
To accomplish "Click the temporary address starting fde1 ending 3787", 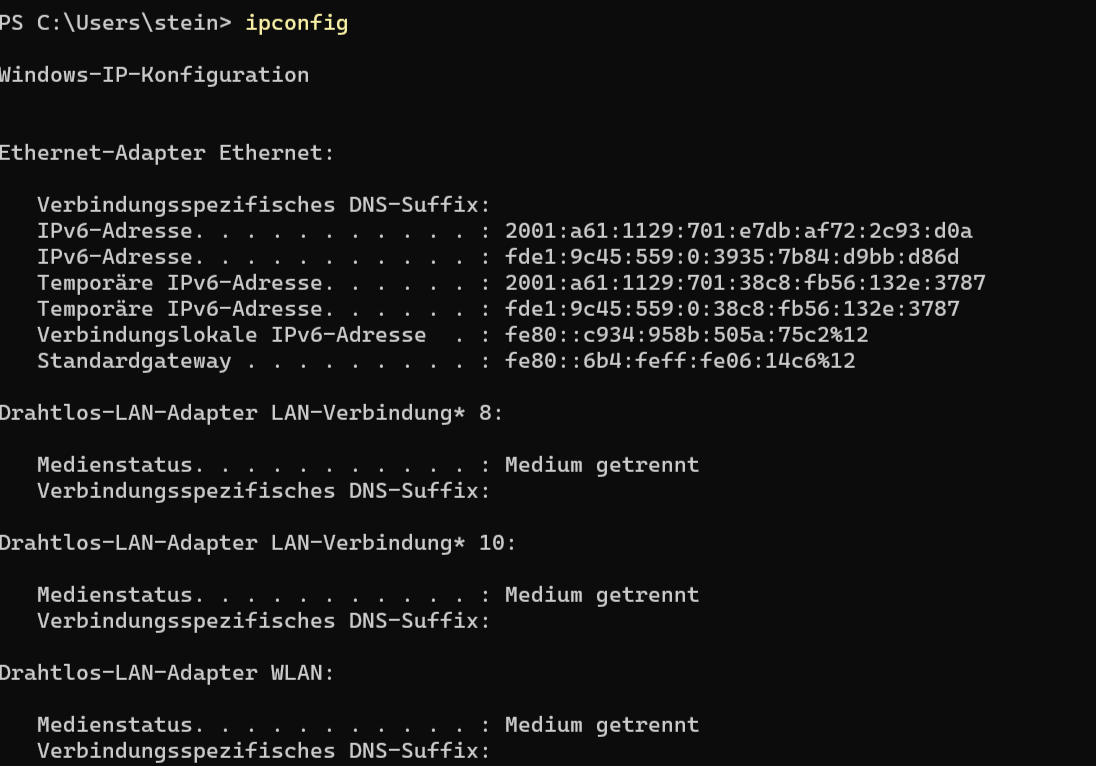I will [731, 309].
